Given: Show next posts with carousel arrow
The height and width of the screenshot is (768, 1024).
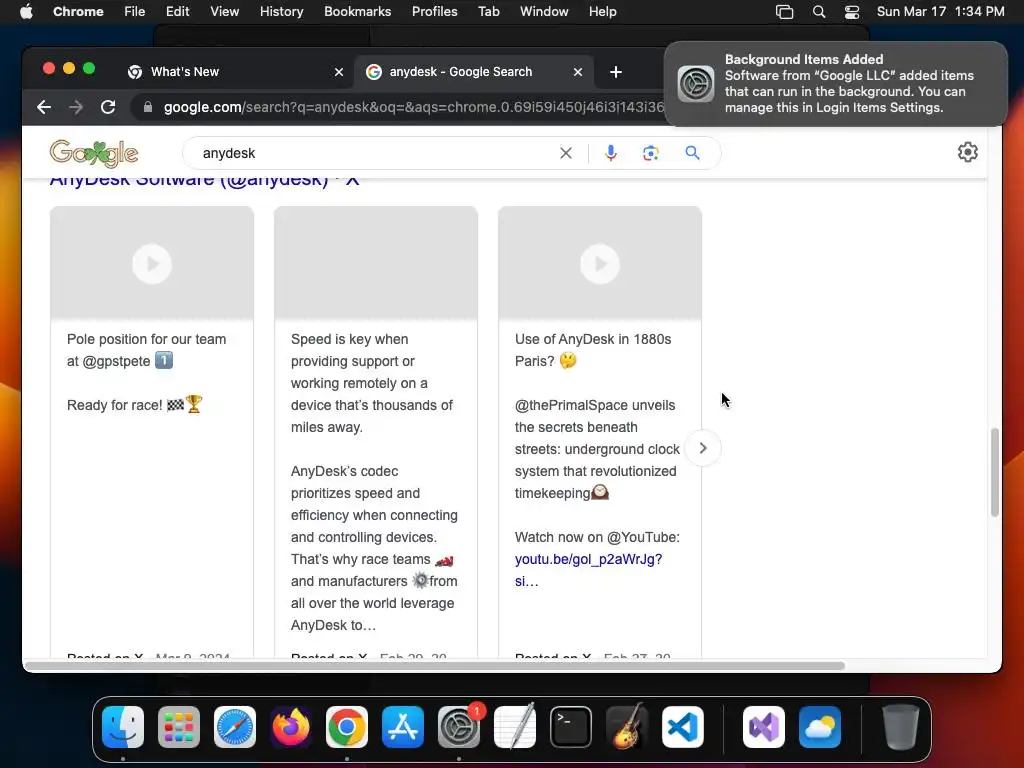Looking at the screenshot, I should click(703, 448).
